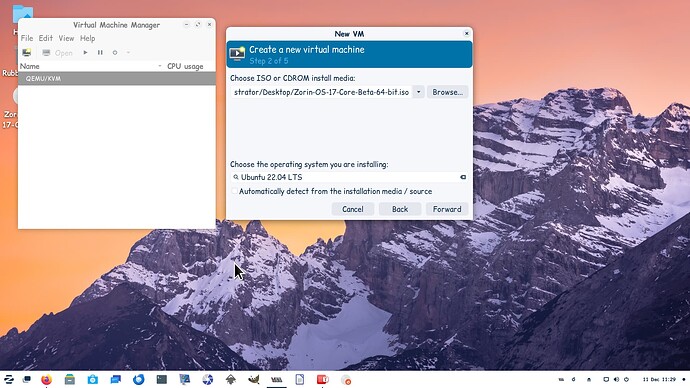
Task: Click the network display tray icon
Action: (606, 379)
